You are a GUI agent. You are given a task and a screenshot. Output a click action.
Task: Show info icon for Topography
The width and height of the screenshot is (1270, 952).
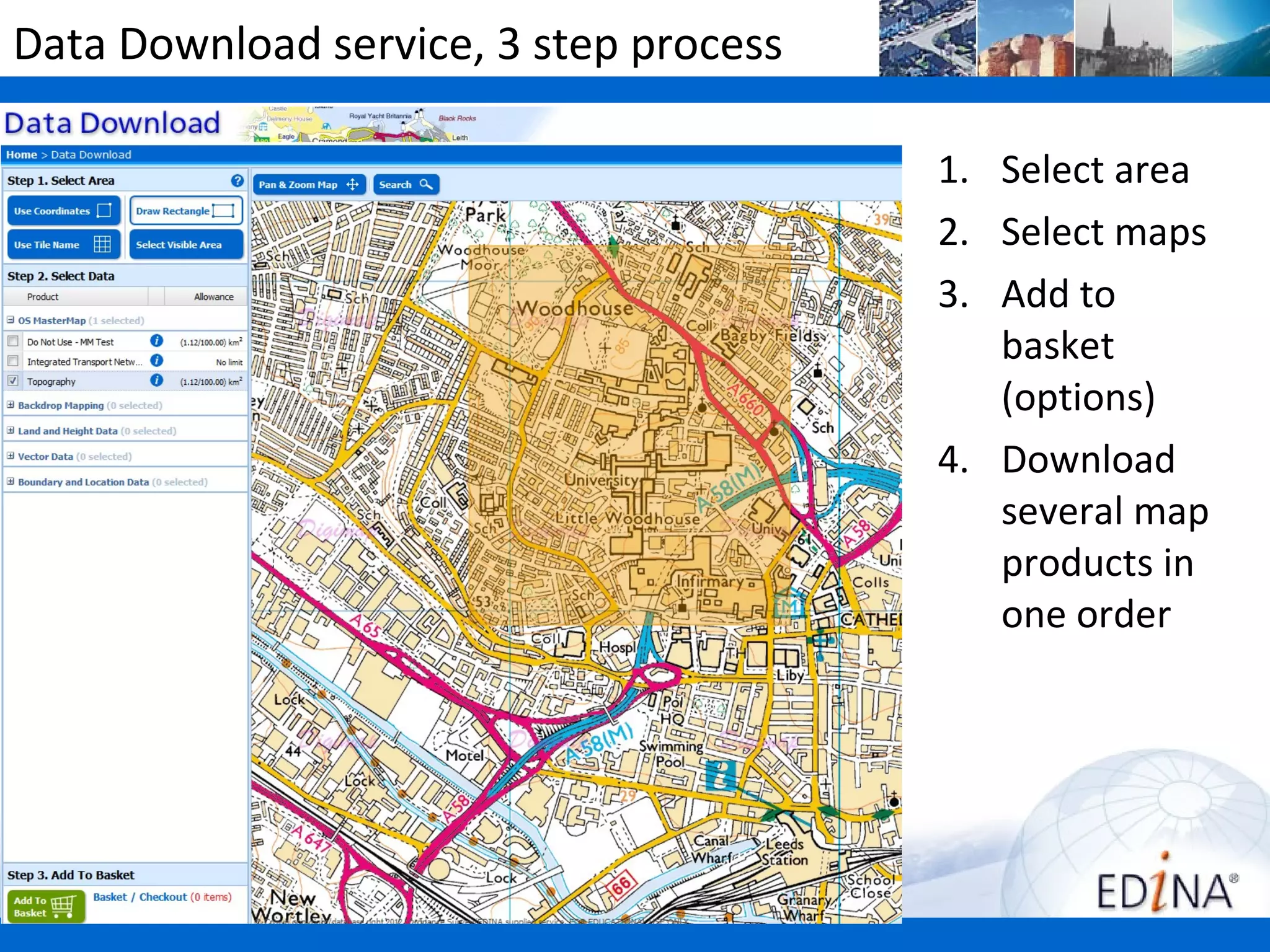157,380
